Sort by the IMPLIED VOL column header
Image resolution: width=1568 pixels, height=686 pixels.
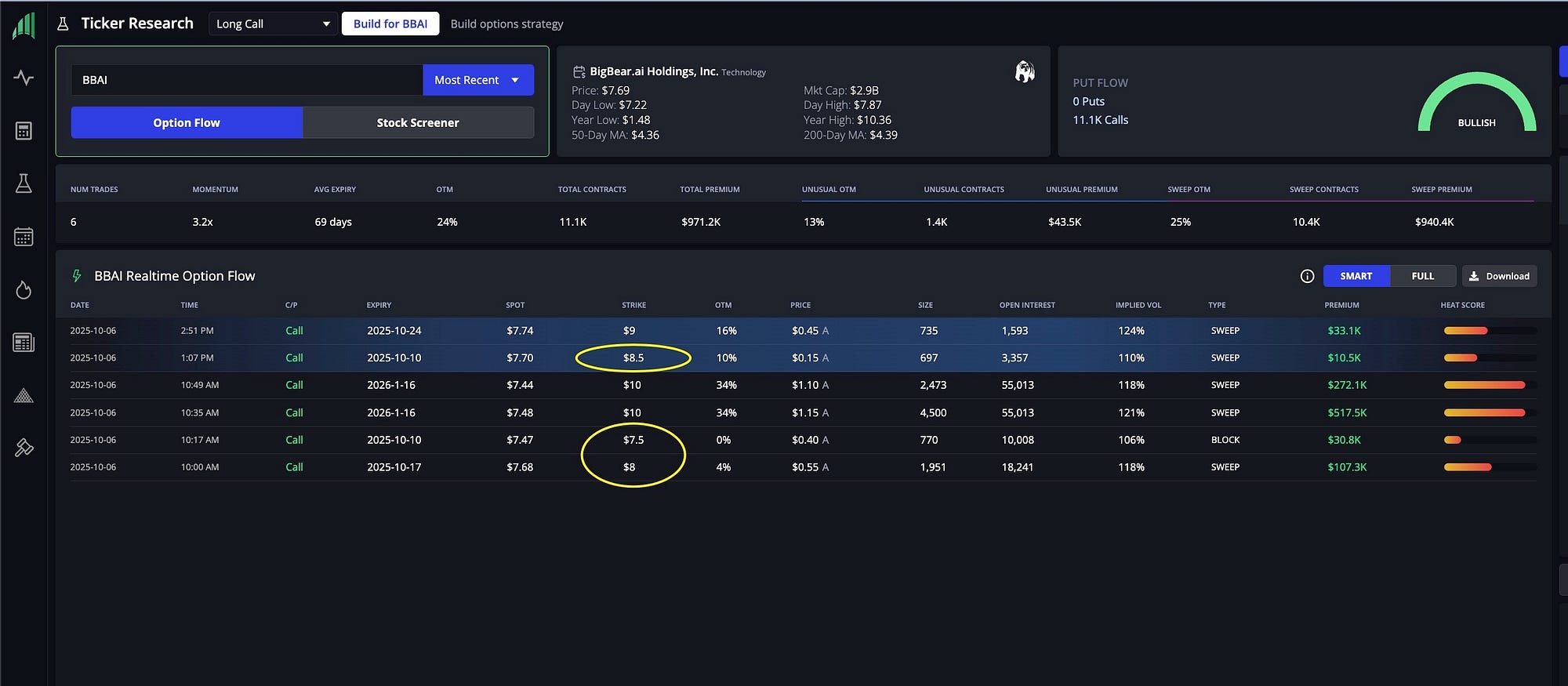click(1138, 305)
